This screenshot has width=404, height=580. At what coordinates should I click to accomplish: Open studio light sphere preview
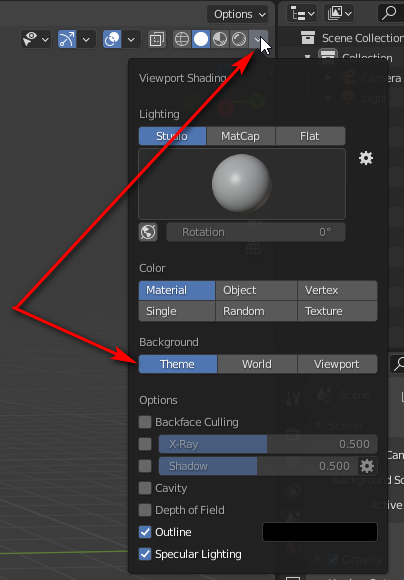click(x=242, y=184)
